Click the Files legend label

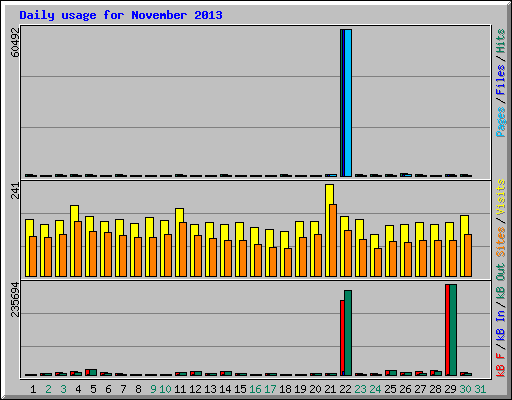click(x=501, y=80)
